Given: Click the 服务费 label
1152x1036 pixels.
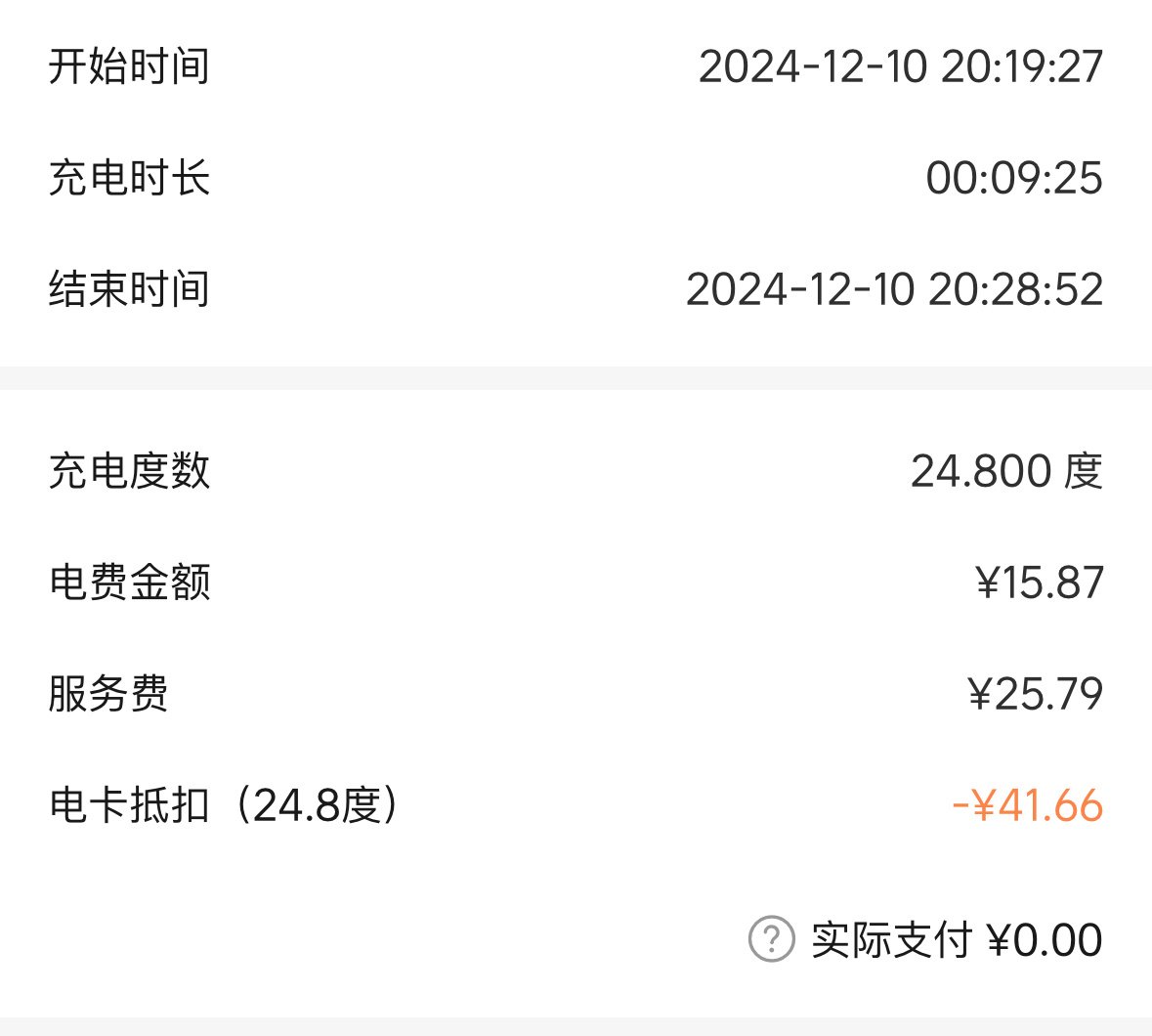Looking at the screenshot, I should (x=108, y=693).
